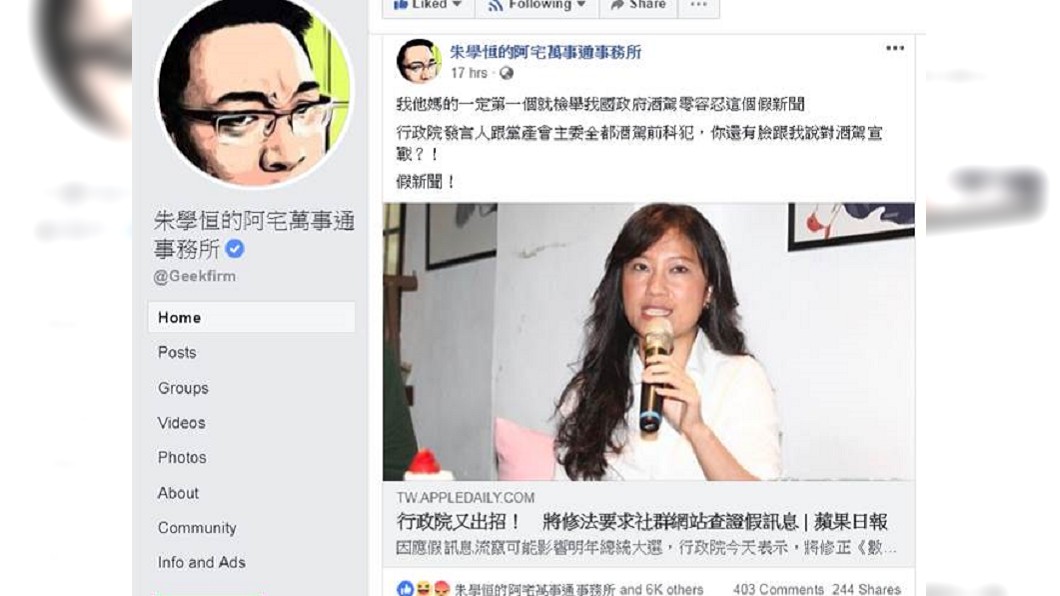Open Photos section in the sidebar
The height and width of the screenshot is (596, 1060).
182,457
